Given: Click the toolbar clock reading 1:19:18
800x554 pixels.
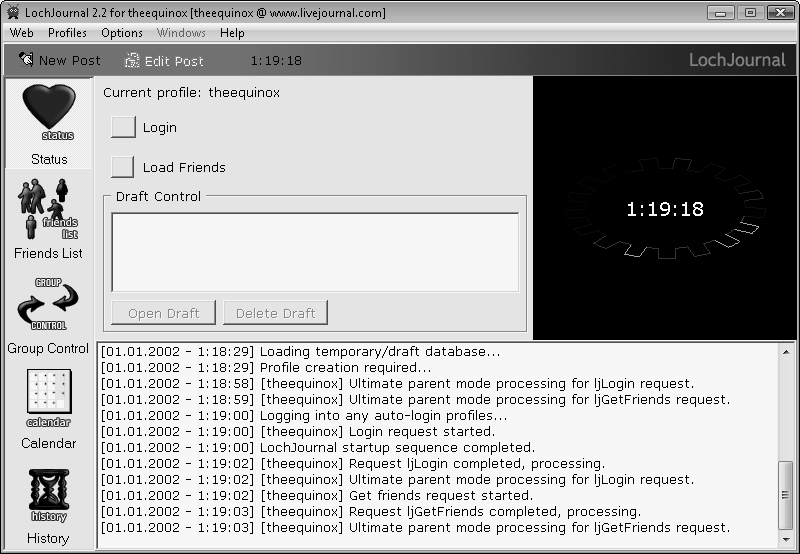Looking at the screenshot, I should (x=276, y=61).
